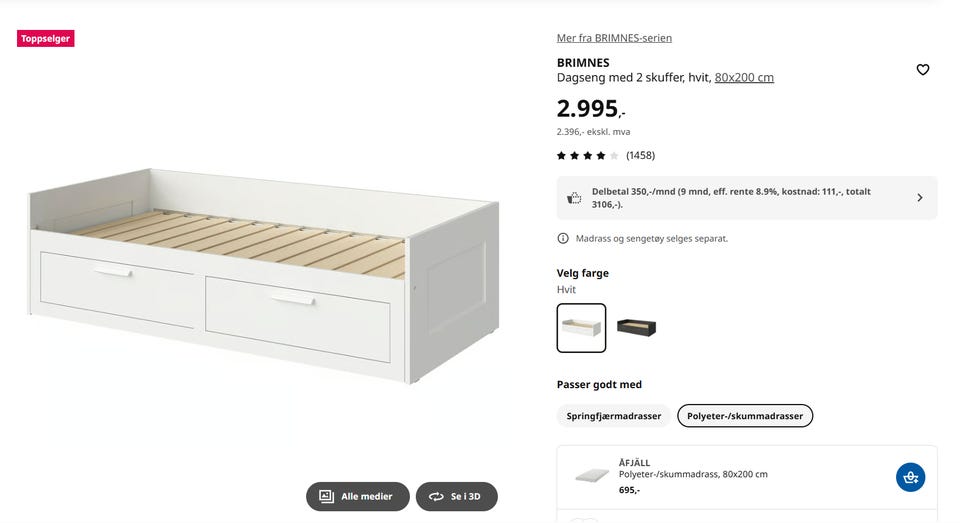Add BRIMNES to favorites with the heart icon
The image size is (960, 523).
click(x=923, y=70)
